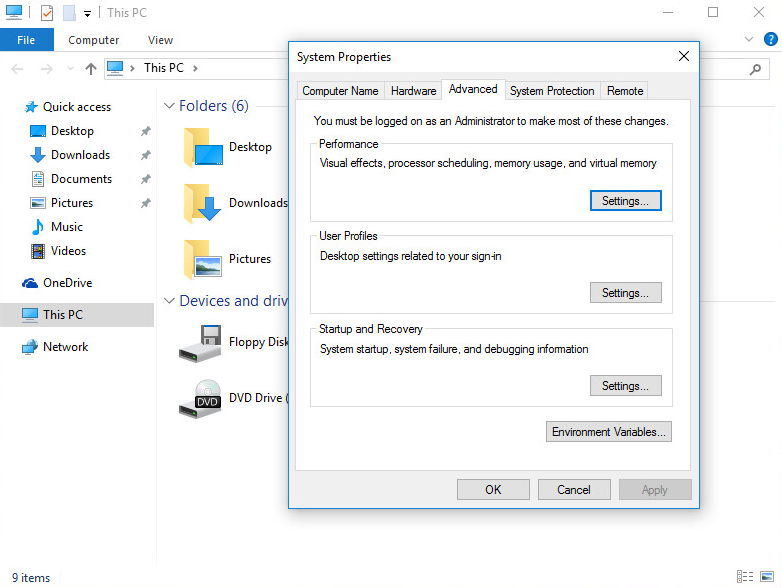Select the Floppy Disk drive icon
Screen dimensions: 782x588
tap(200, 342)
